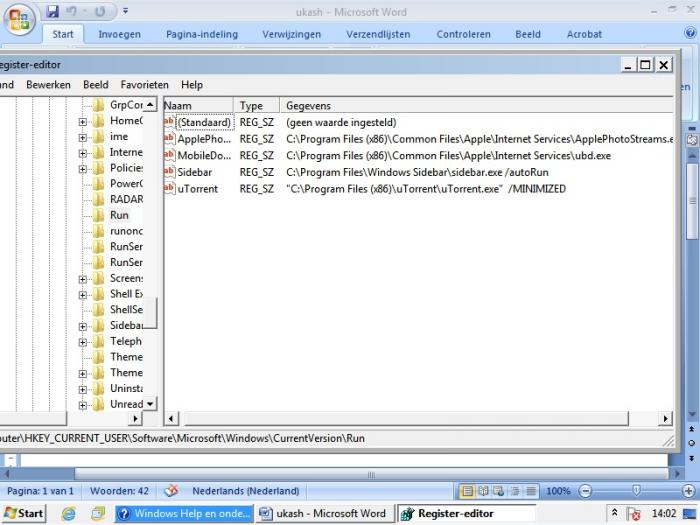Open the Beeld menu in Register-editor
700x525 pixels.
pyautogui.click(x=96, y=85)
